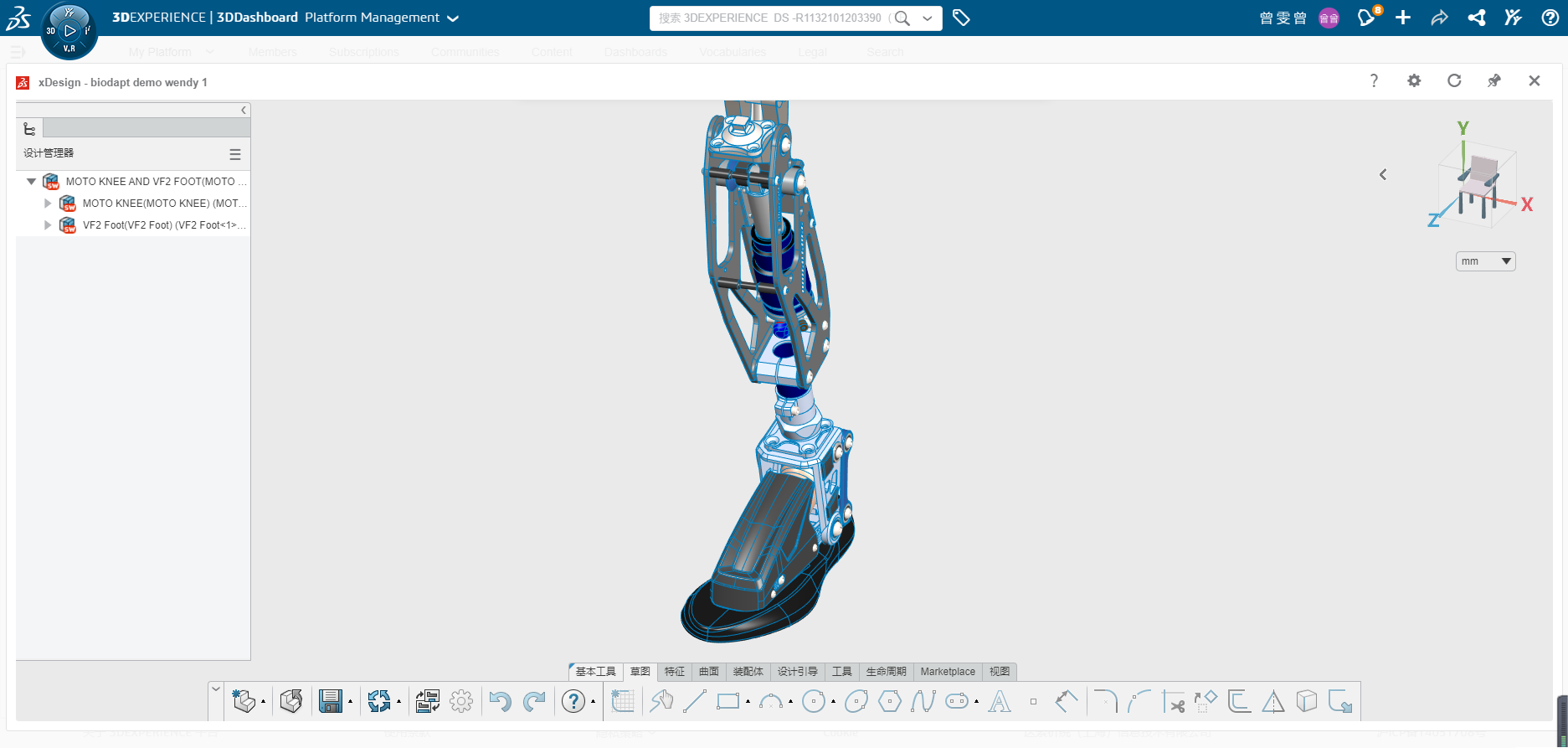Viewport: 1568px width, 748px height.
Task: Undo the last action
Action: click(500, 701)
